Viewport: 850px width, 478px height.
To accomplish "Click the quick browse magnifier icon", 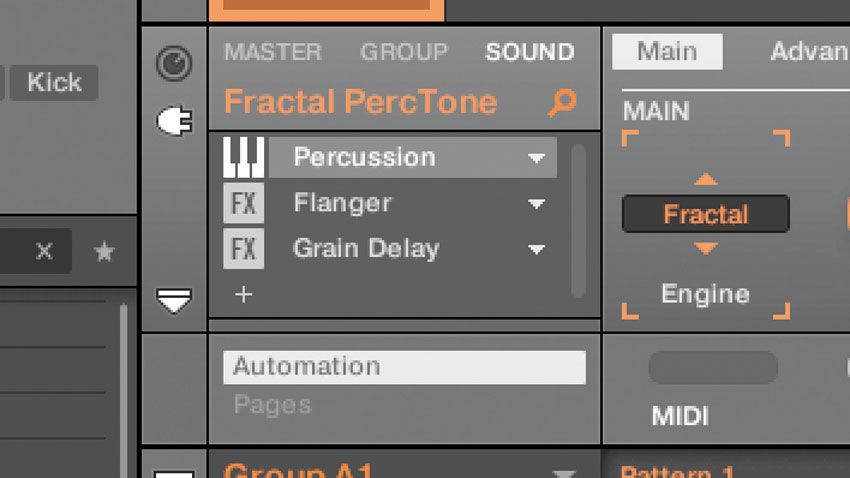I will (562, 102).
